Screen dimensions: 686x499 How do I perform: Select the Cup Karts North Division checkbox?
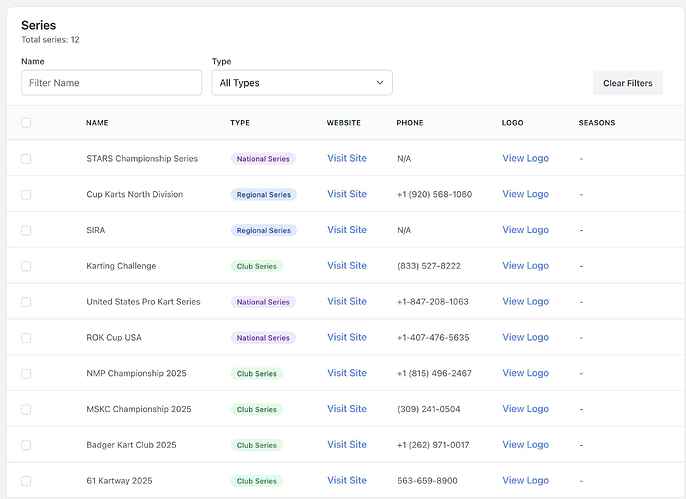(26, 194)
